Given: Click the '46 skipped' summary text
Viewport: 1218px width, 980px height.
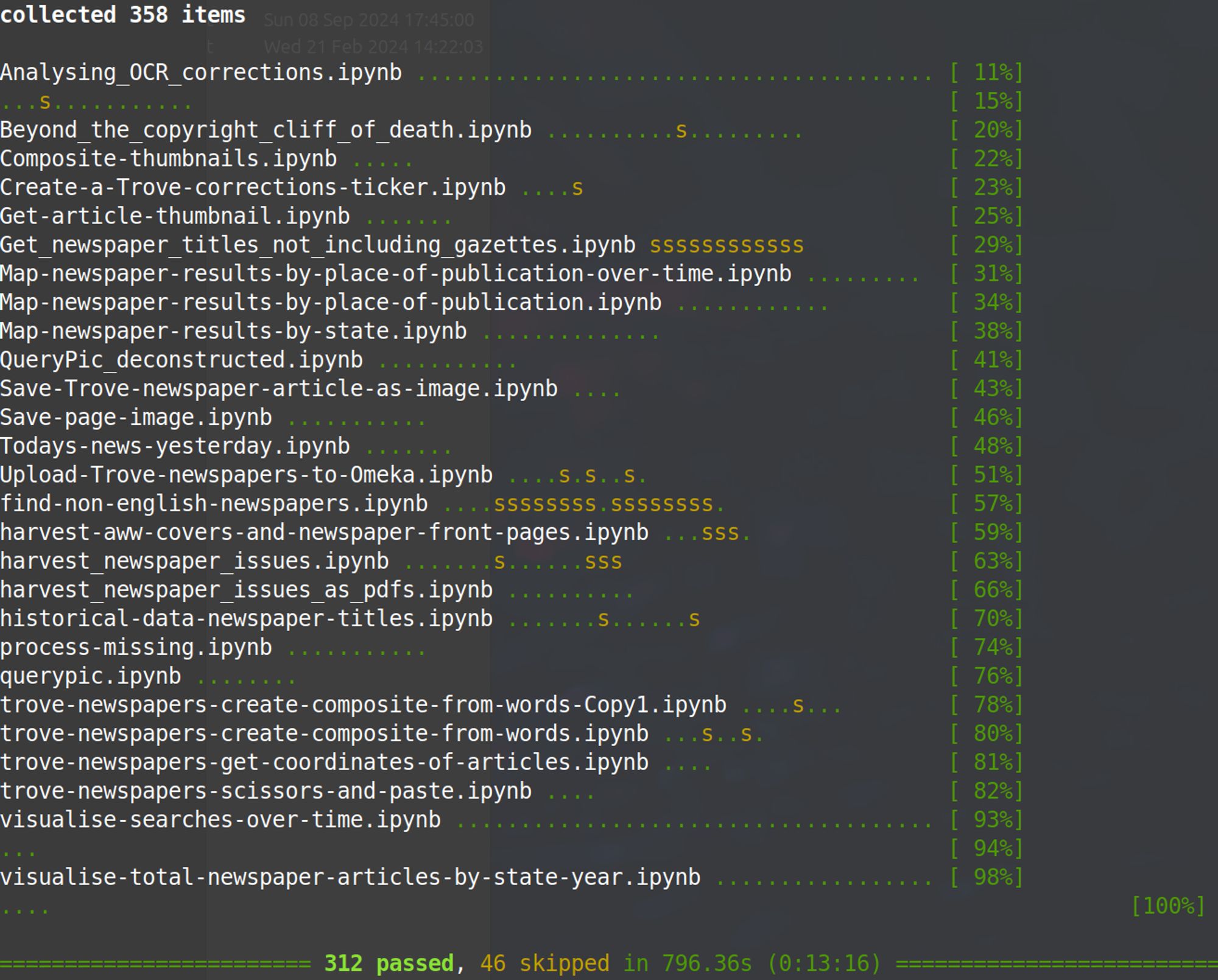Looking at the screenshot, I should [x=544, y=964].
